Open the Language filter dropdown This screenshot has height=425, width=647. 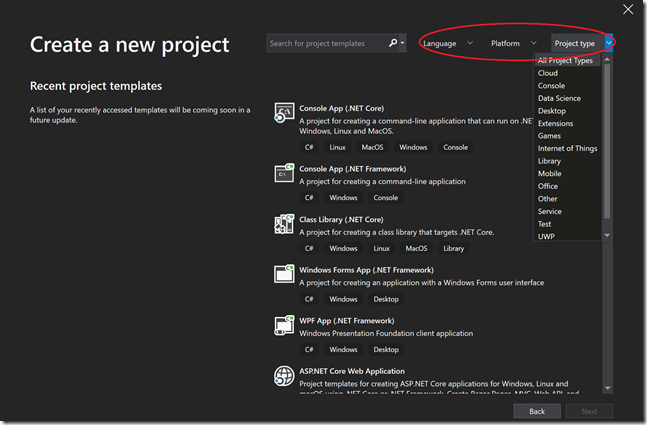tap(448, 43)
